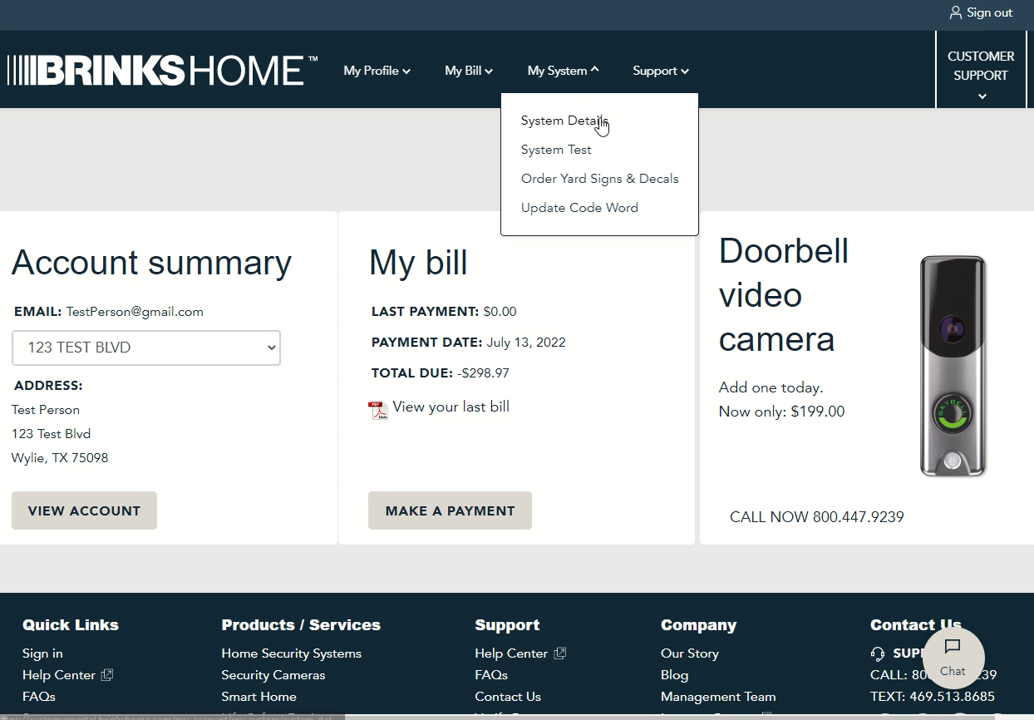Expand the Customer Support panel
The height and width of the screenshot is (720, 1034).
pos(981,69)
